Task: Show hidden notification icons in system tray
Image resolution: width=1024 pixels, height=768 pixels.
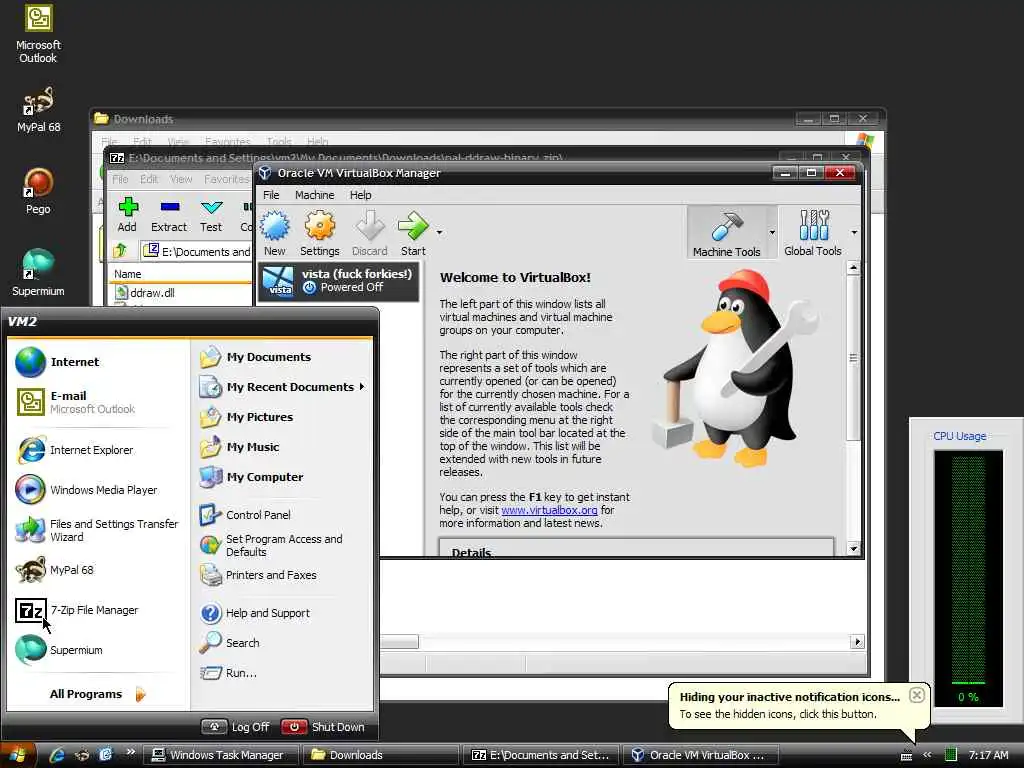Action: (927, 755)
